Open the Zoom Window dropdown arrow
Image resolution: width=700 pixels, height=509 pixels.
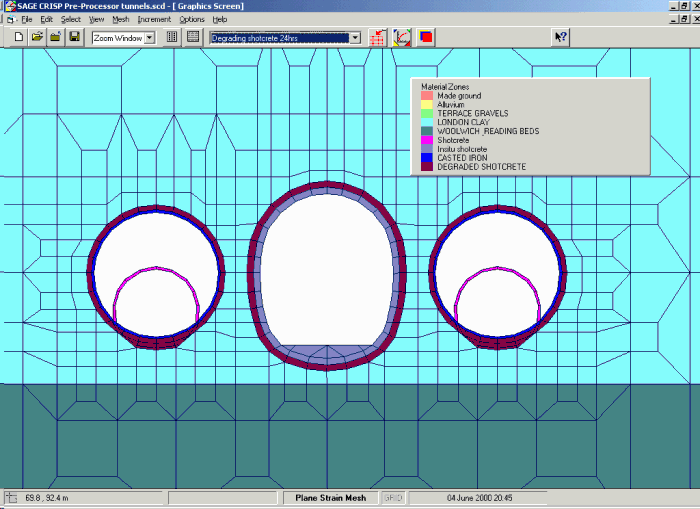coord(150,38)
